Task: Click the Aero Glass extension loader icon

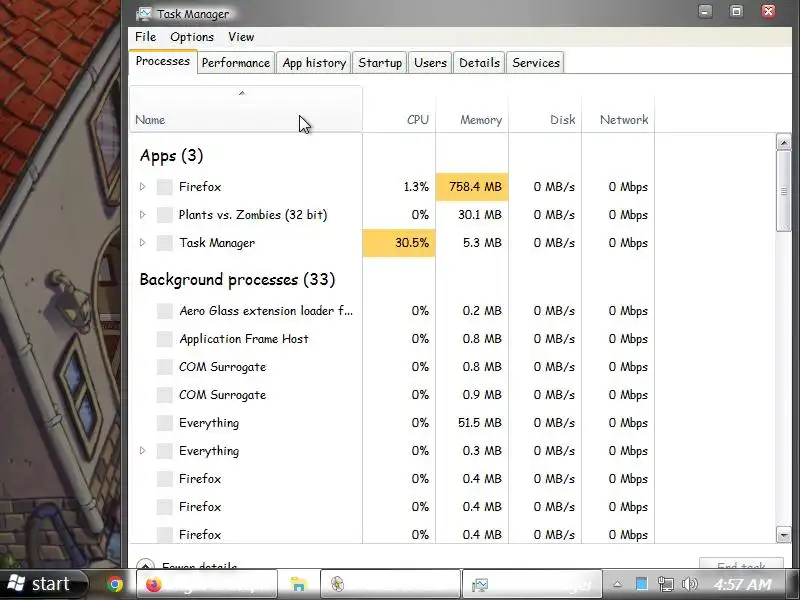Action: tap(164, 311)
